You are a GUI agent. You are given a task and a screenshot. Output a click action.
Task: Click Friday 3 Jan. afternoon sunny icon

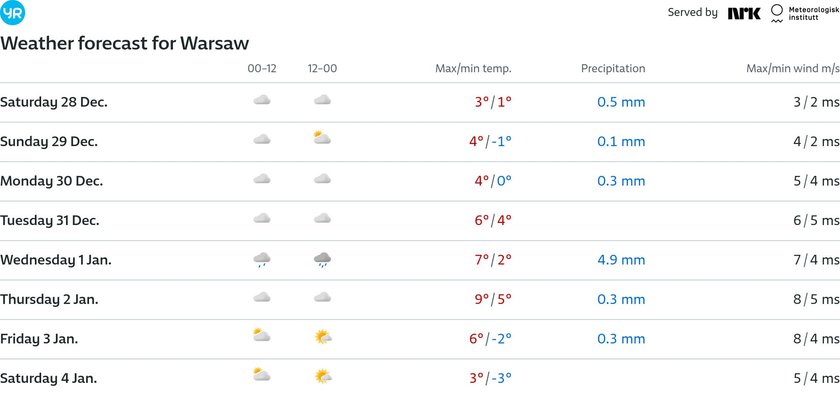323,337
